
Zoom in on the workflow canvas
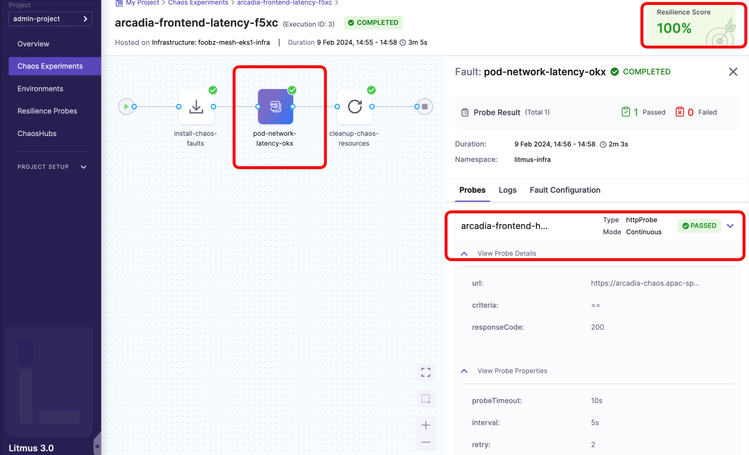tap(426, 425)
